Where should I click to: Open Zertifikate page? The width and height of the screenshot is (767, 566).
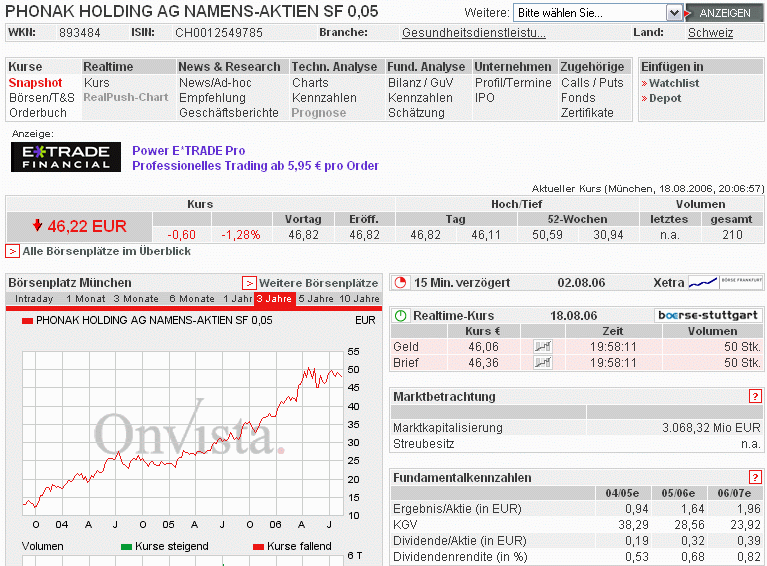[587, 113]
